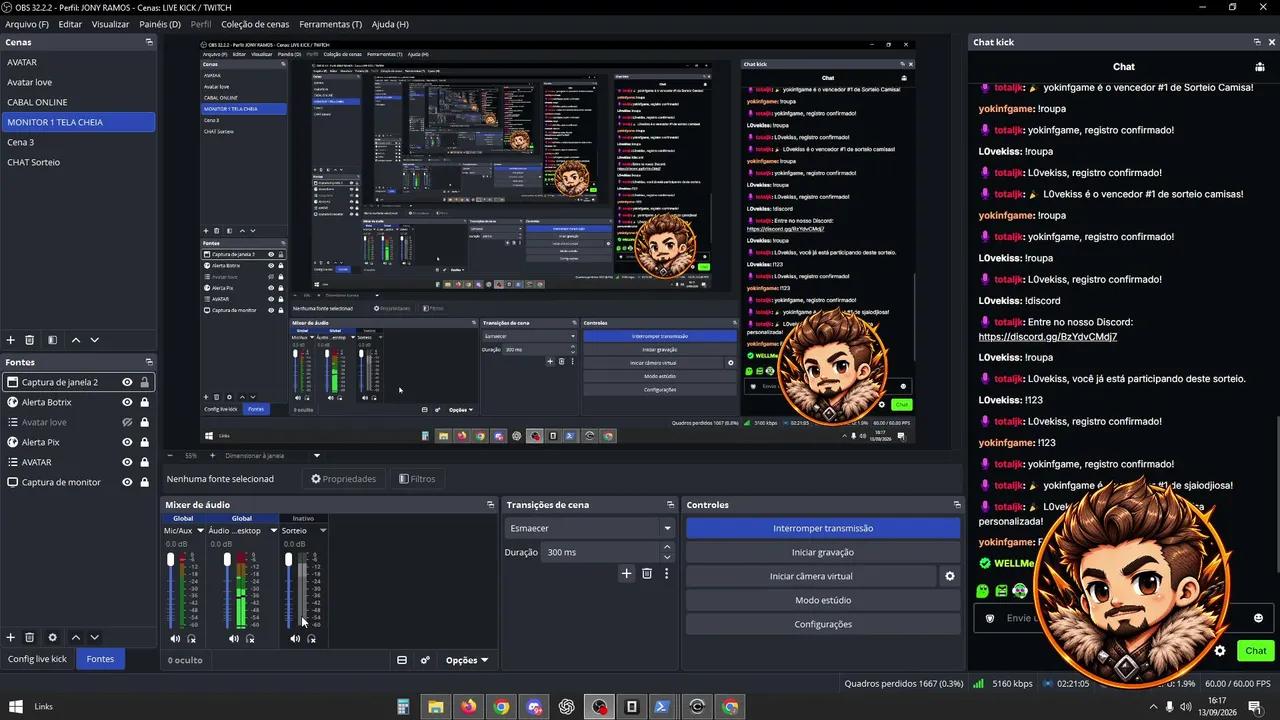Click Iniciar gravação button

click(823, 552)
